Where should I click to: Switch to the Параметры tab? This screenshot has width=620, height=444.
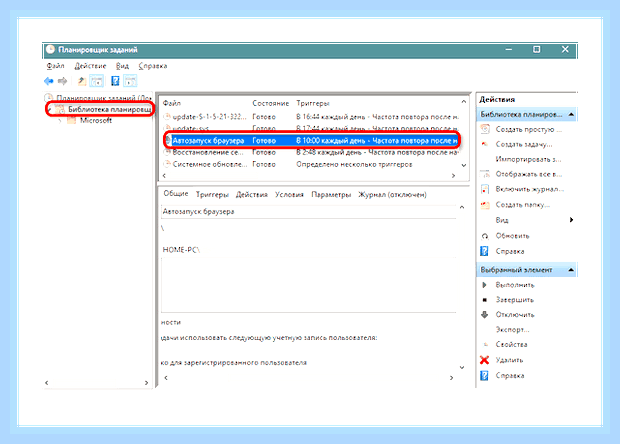(331, 195)
